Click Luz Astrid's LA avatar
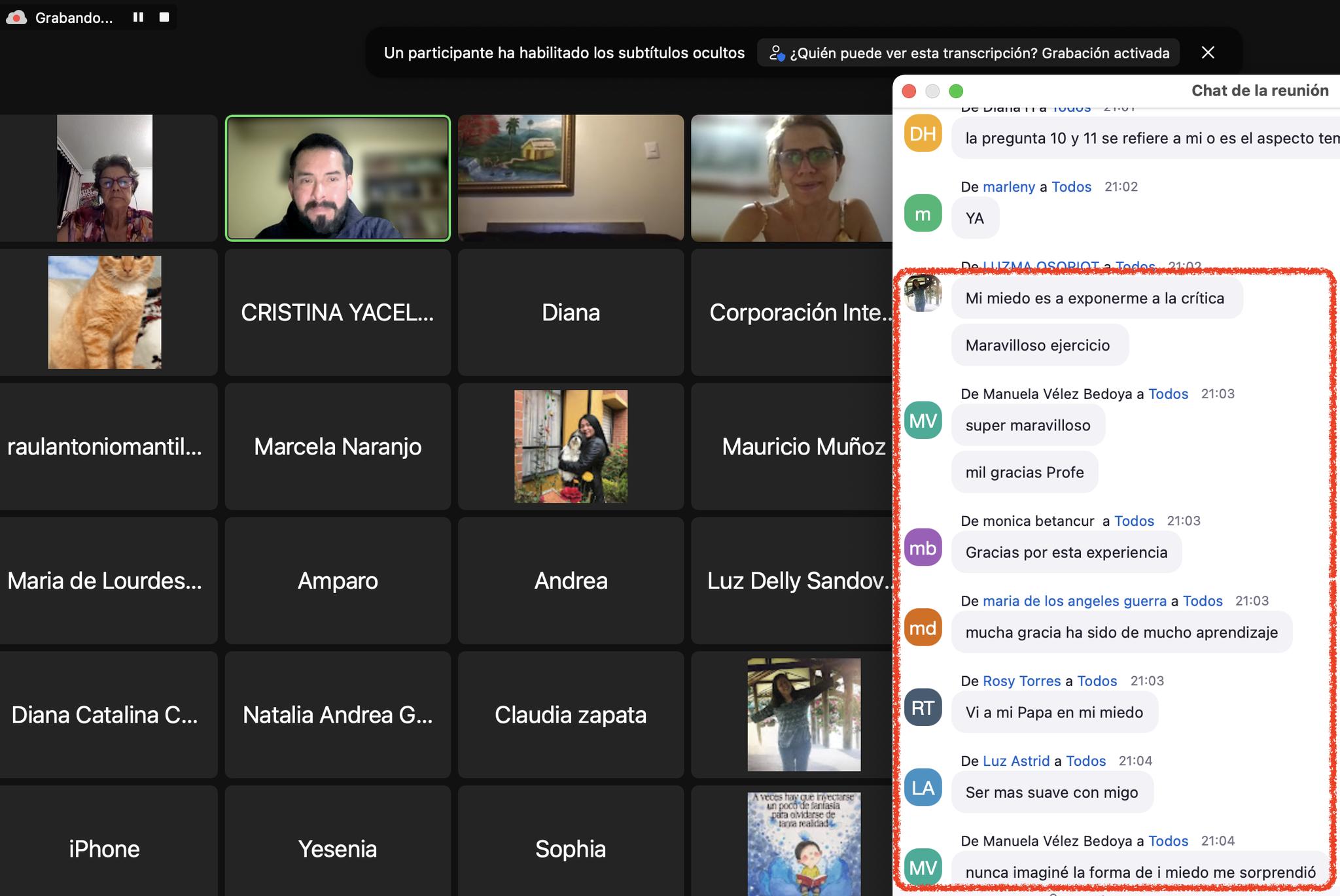 923,787
